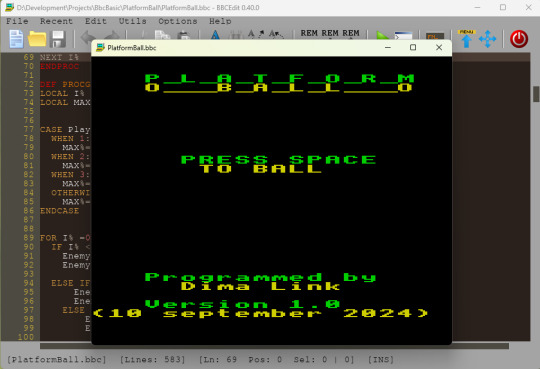Click line 73 LOCAL I% in editor

point(62,93)
